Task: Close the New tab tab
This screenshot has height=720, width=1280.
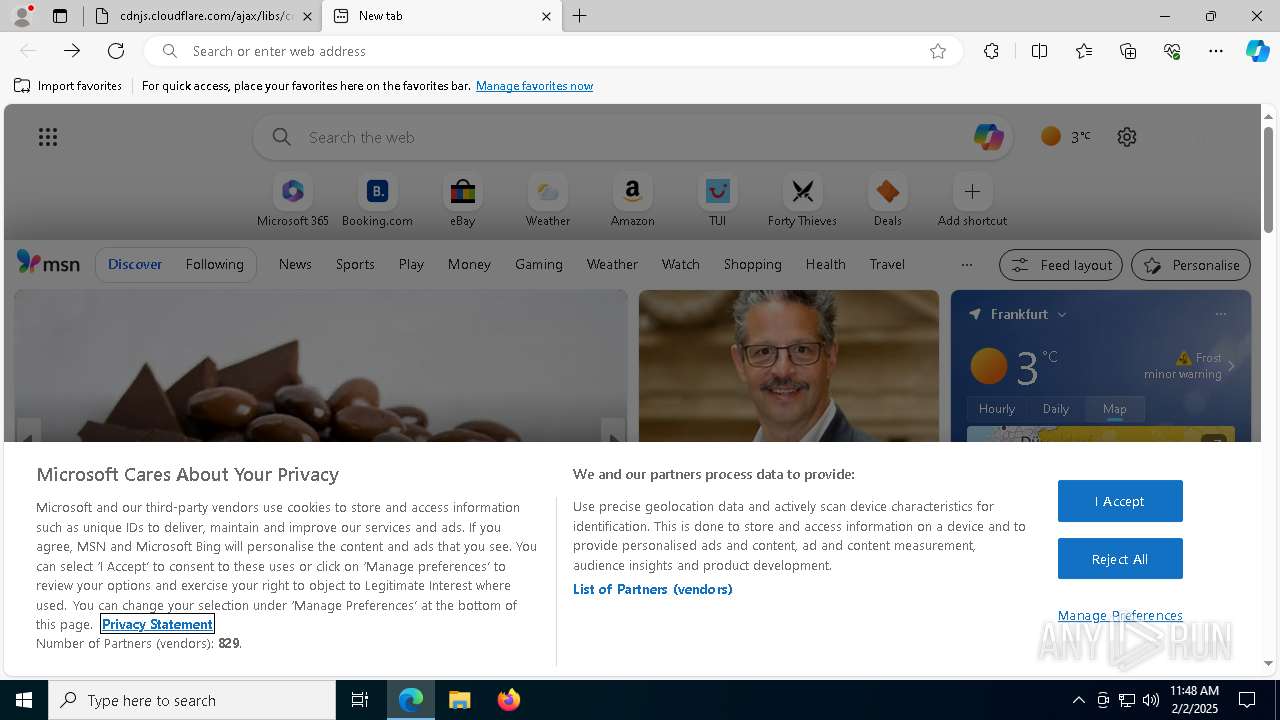Action: [x=546, y=16]
